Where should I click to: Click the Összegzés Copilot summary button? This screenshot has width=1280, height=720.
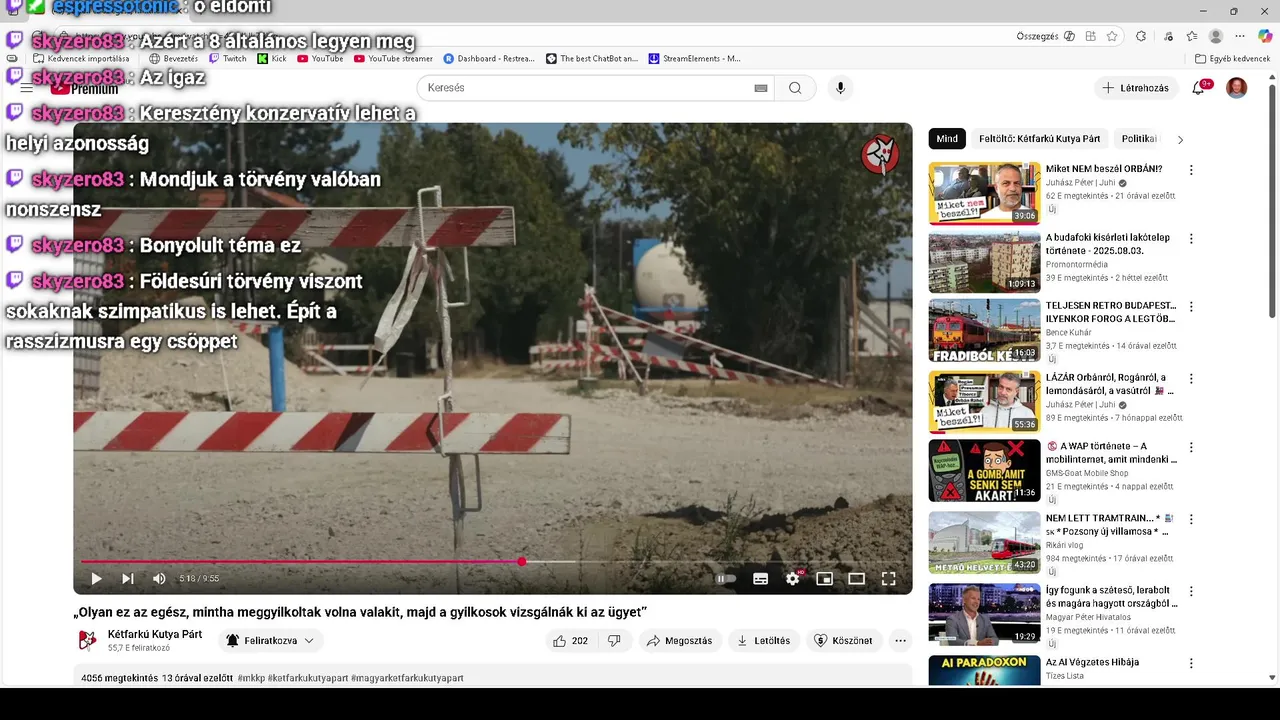tap(1045, 36)
